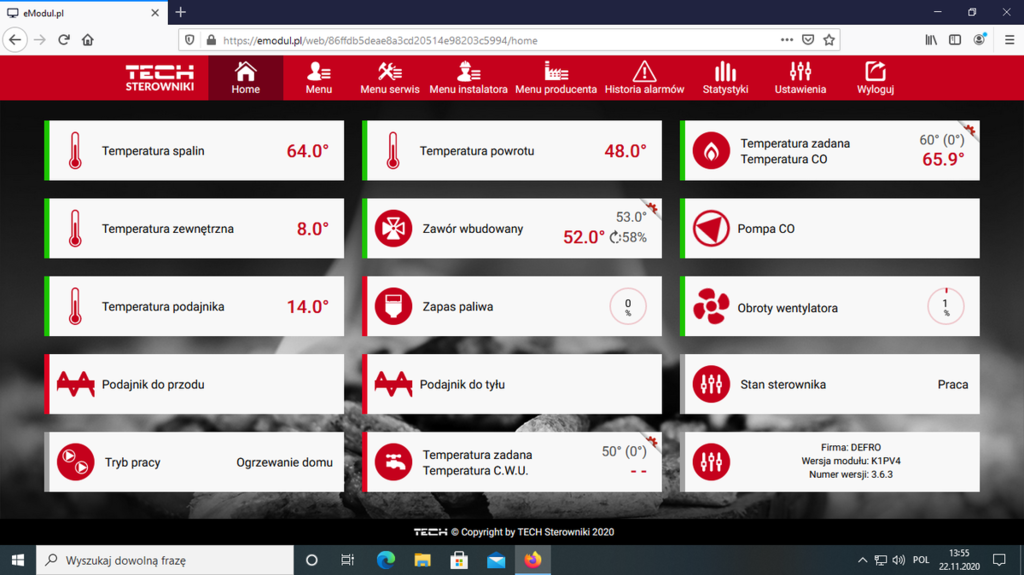Click the Podajnik do przodu feeder icon
Image resolution: width=1024 pixels, height=575 pixels.
tap(75, 384)
